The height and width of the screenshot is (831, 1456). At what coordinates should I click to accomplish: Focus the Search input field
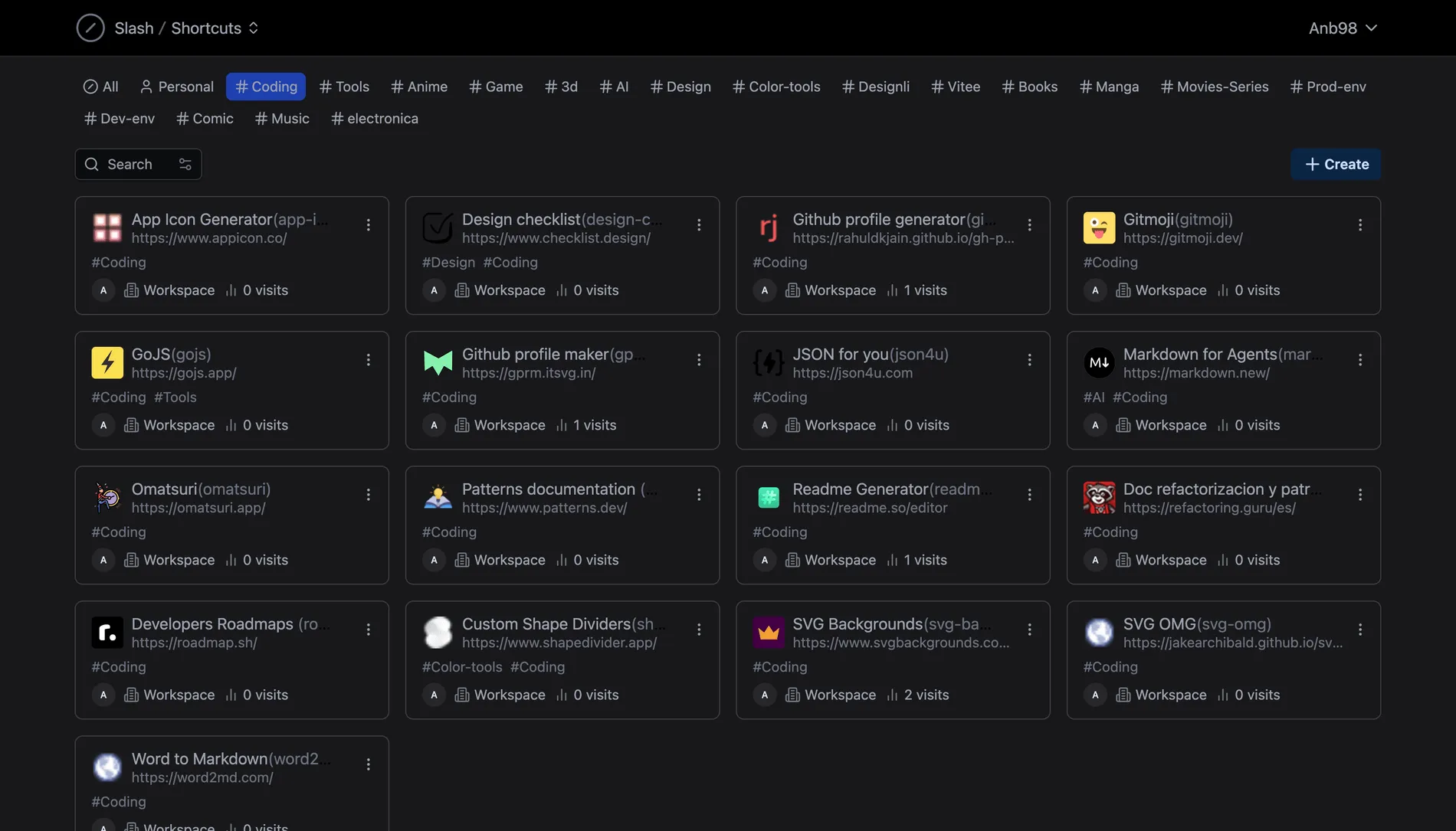[139, 165]
